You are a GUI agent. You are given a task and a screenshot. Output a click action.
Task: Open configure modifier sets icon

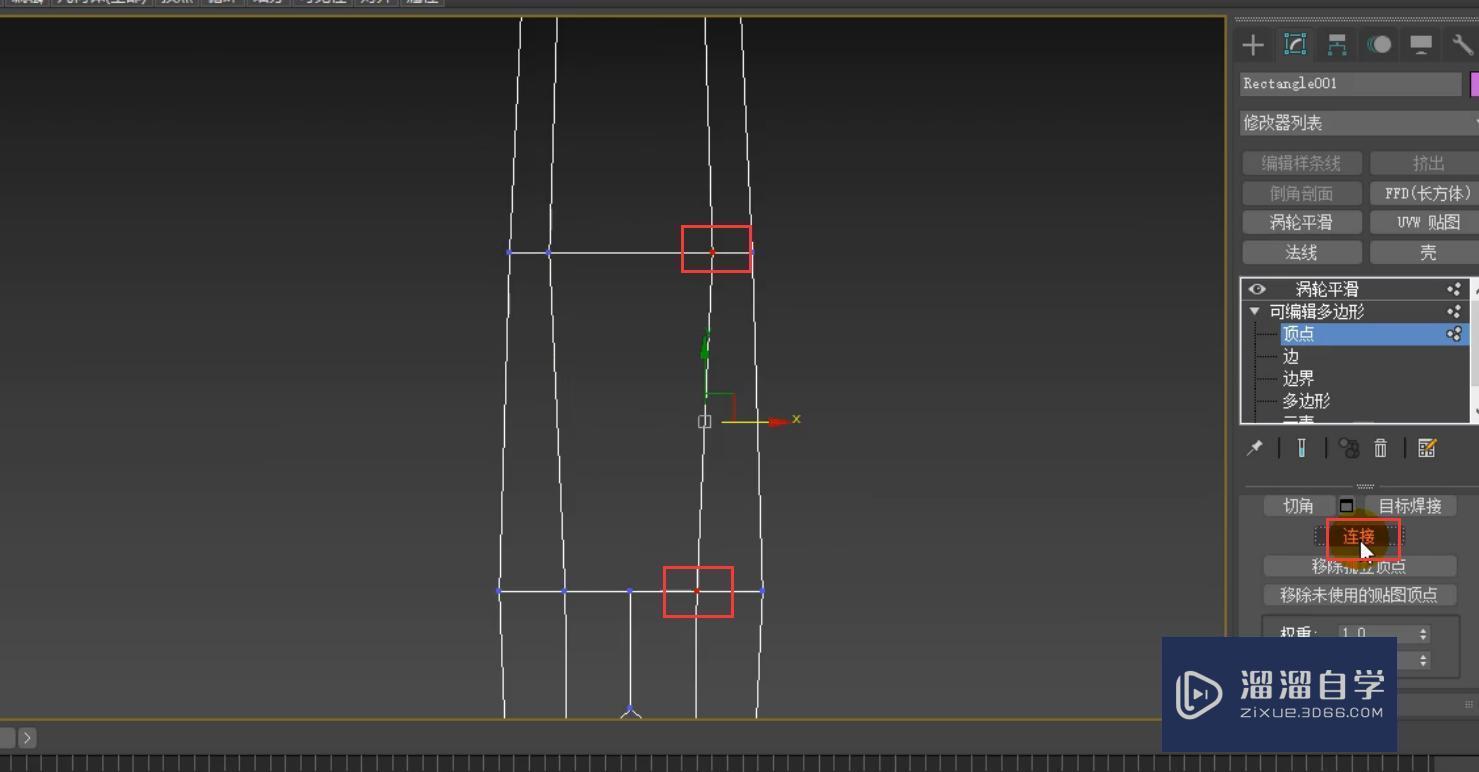click(1427, 448)
